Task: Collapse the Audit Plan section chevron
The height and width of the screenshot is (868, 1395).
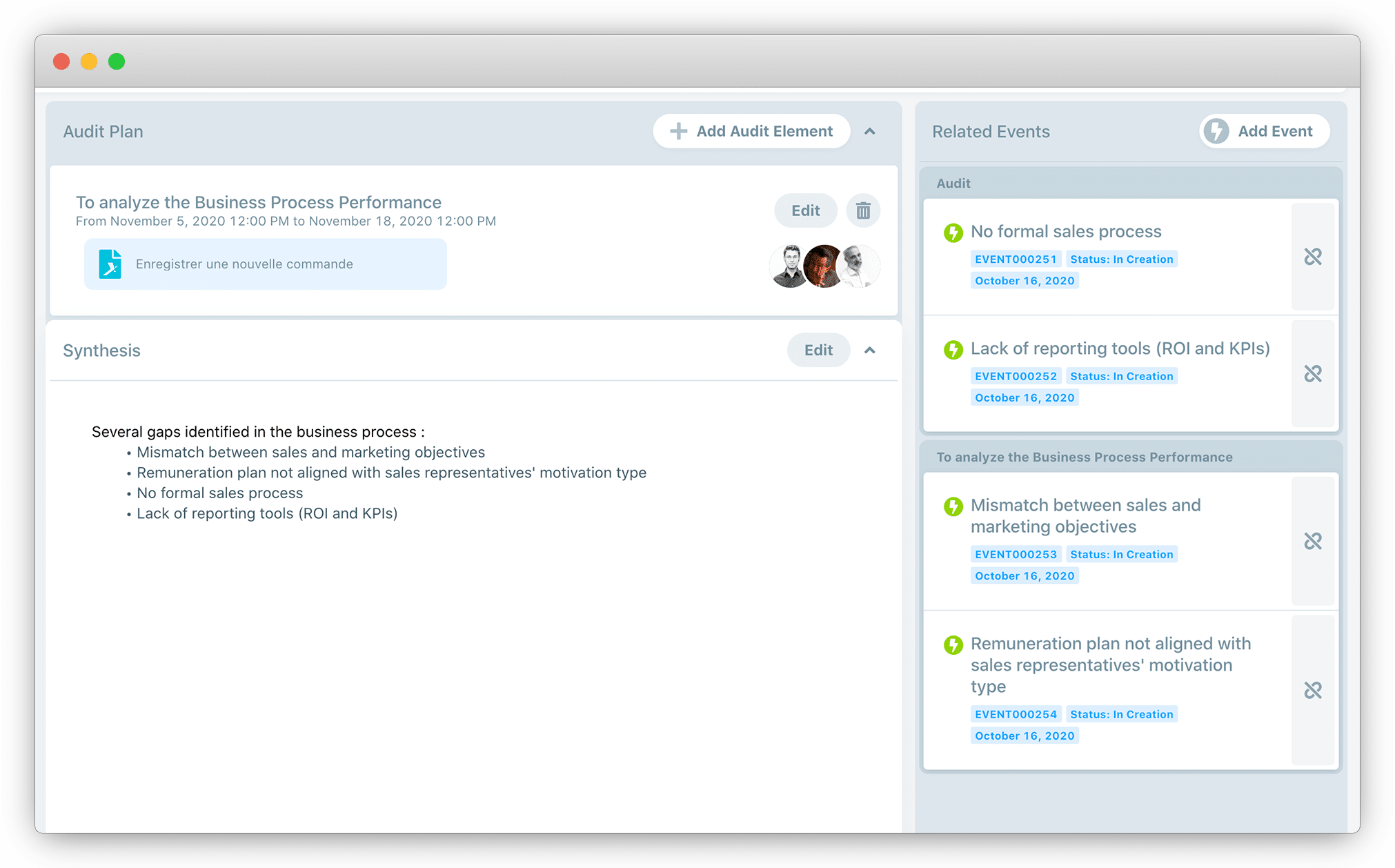Action: (870, 131)
